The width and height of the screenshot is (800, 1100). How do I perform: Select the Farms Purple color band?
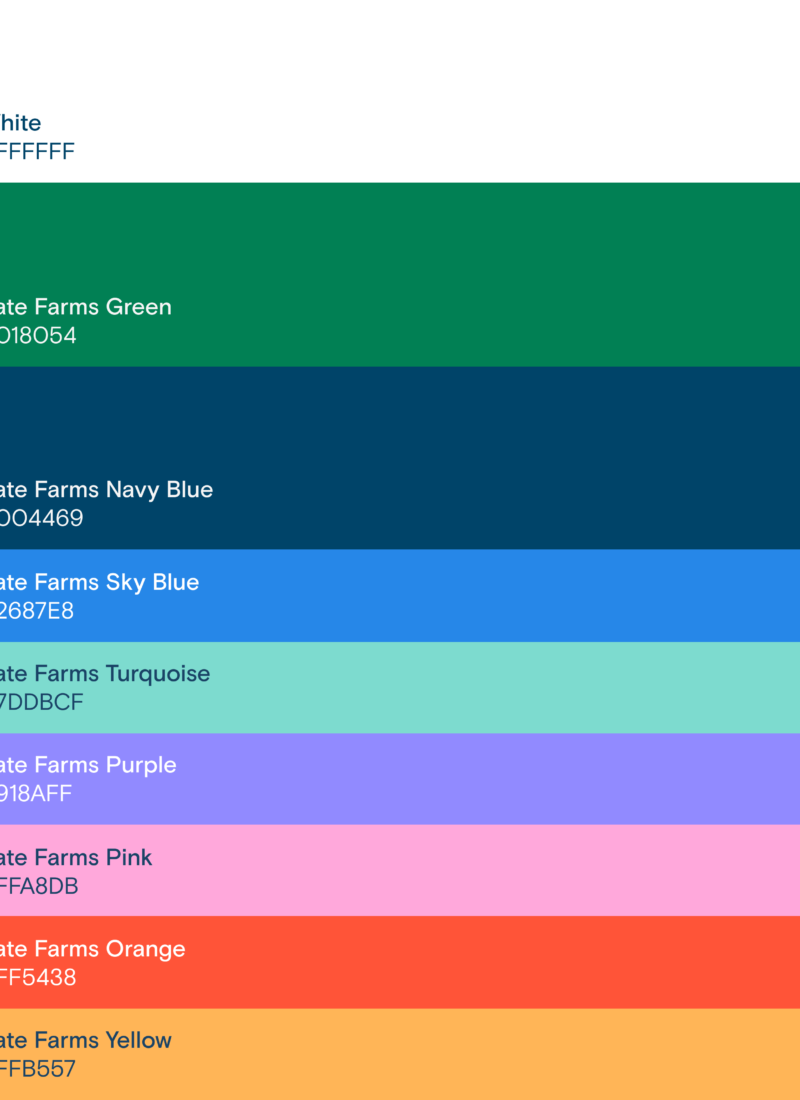[400, 779]
